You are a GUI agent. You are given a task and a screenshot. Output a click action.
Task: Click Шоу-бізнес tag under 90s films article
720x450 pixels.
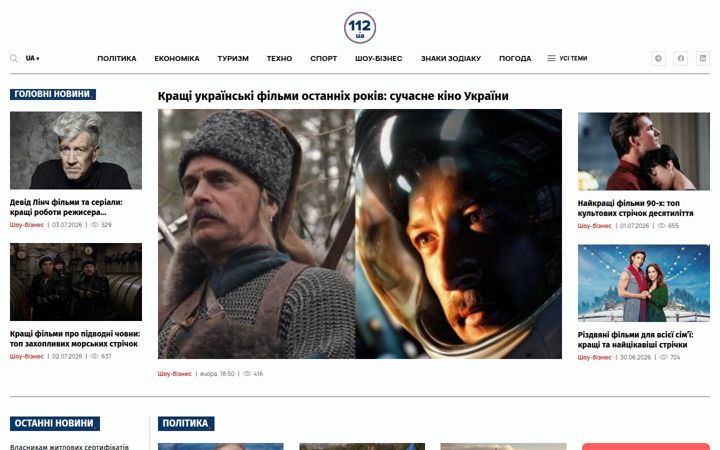[595, 226]
